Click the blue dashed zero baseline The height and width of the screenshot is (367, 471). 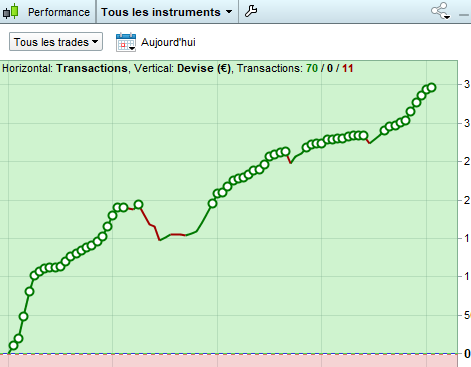pyautogui.click(x=229, y=354)
